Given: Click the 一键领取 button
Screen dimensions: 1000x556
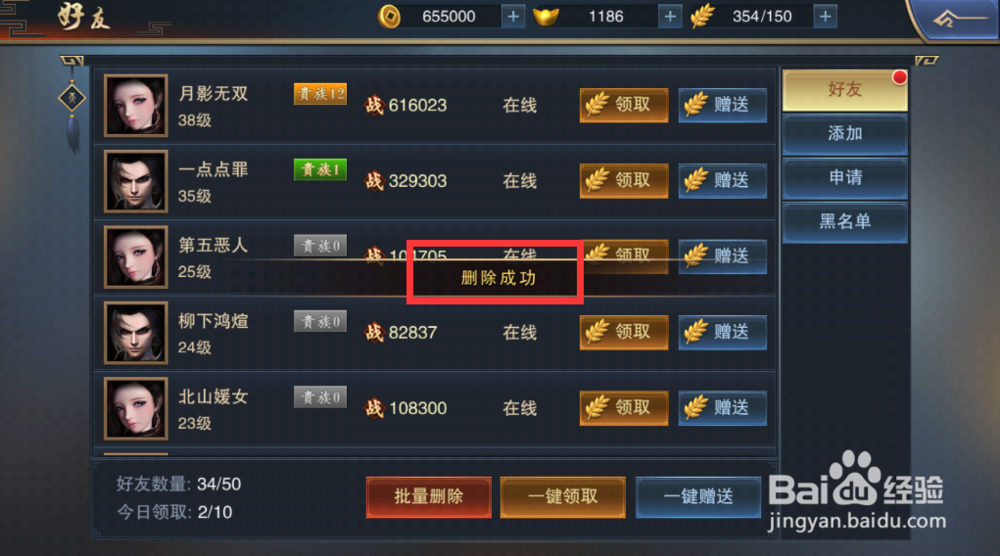Looking at the screenshot, I should [x=562, y=497].
